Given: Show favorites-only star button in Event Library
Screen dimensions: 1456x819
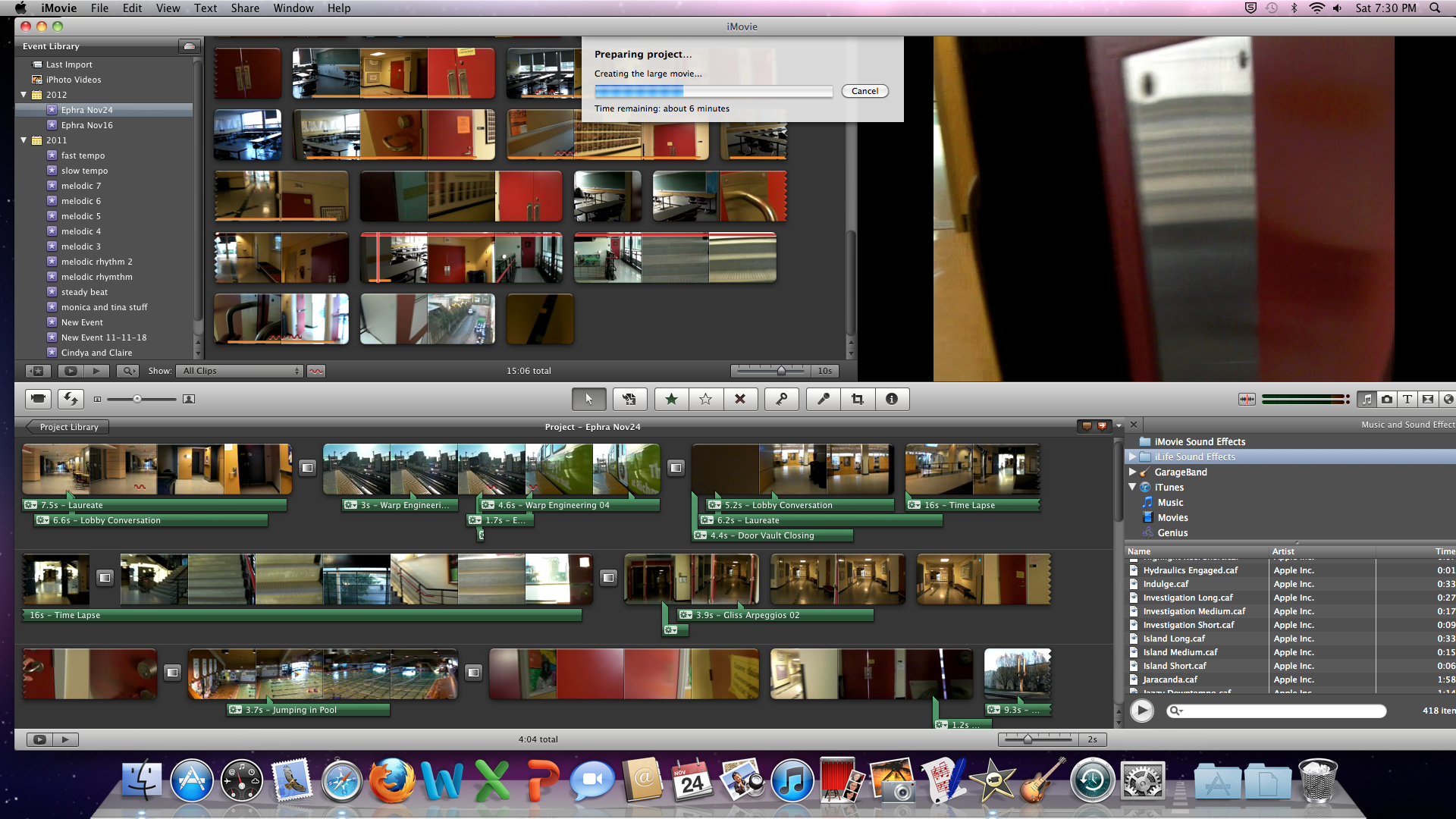Looking at the screenshot, I should (x=38, y=371).
